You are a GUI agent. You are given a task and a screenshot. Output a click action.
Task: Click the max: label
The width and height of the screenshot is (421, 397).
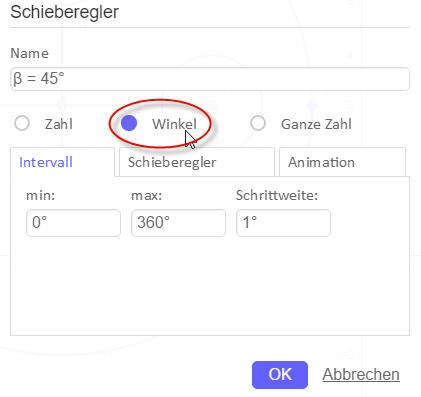click(147, 195)
